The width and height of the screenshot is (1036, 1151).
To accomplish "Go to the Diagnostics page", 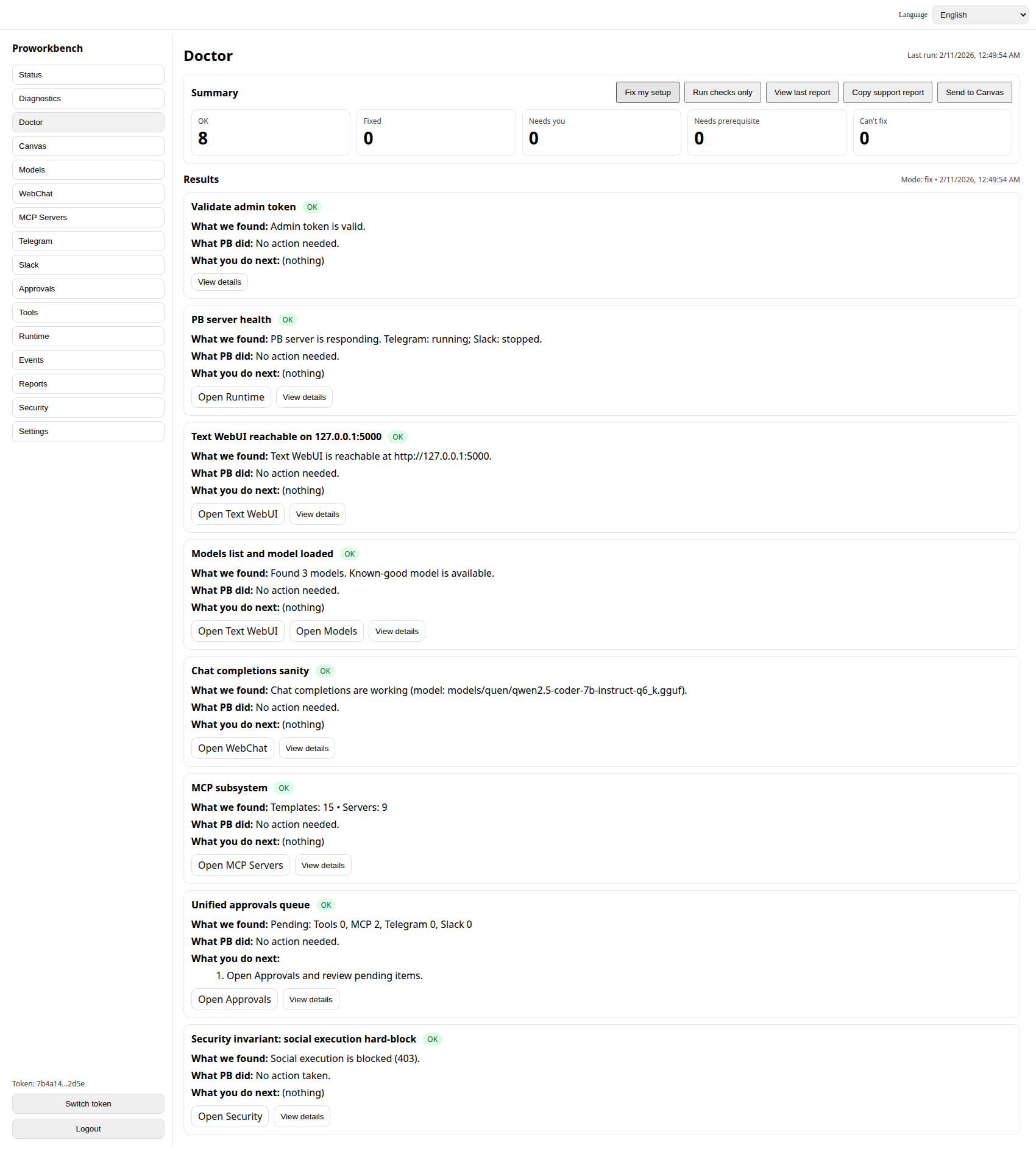I will pyautogui.click(x=88, y=99).
